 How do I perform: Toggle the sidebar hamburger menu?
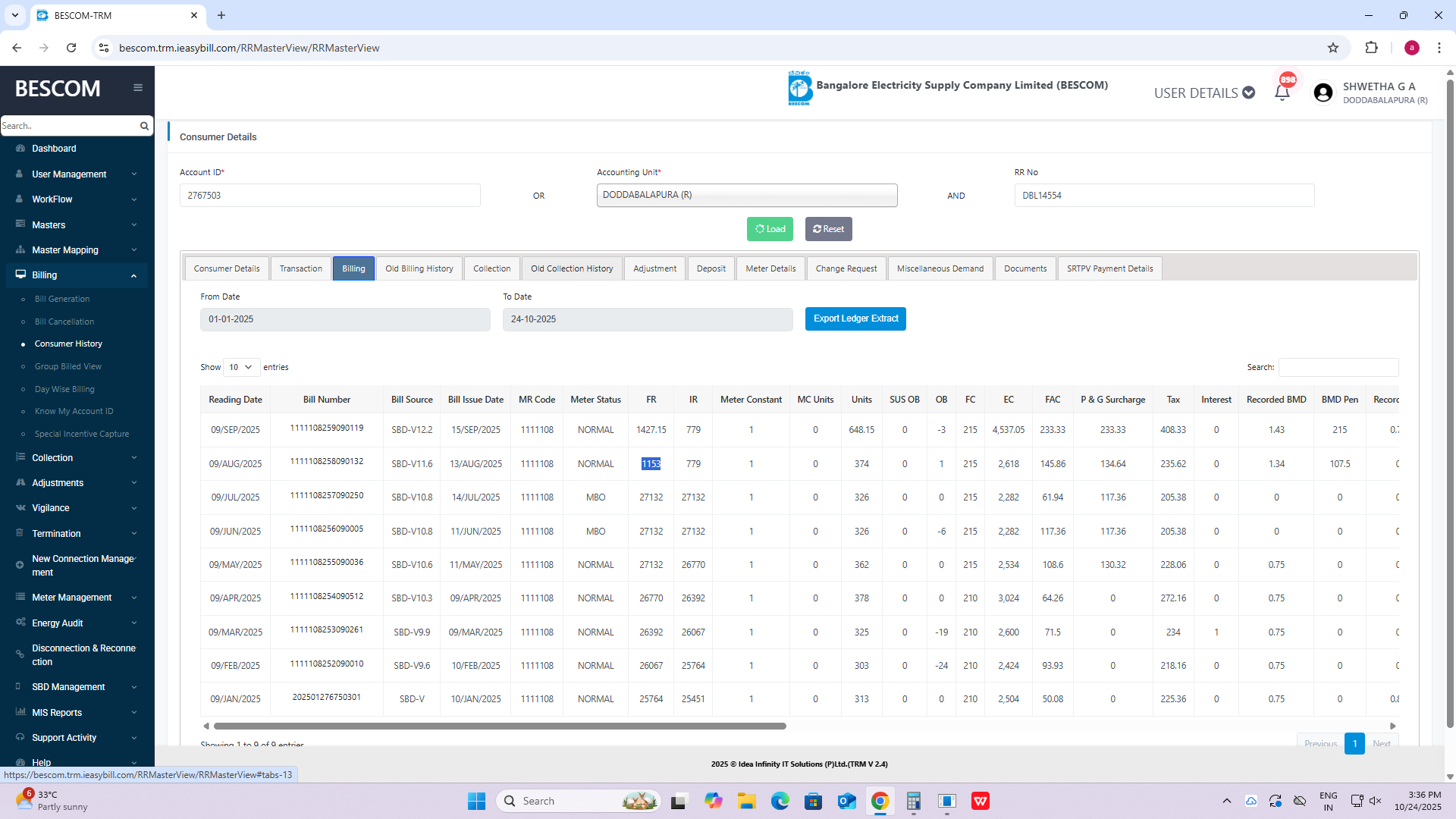(x=138, y=88)
